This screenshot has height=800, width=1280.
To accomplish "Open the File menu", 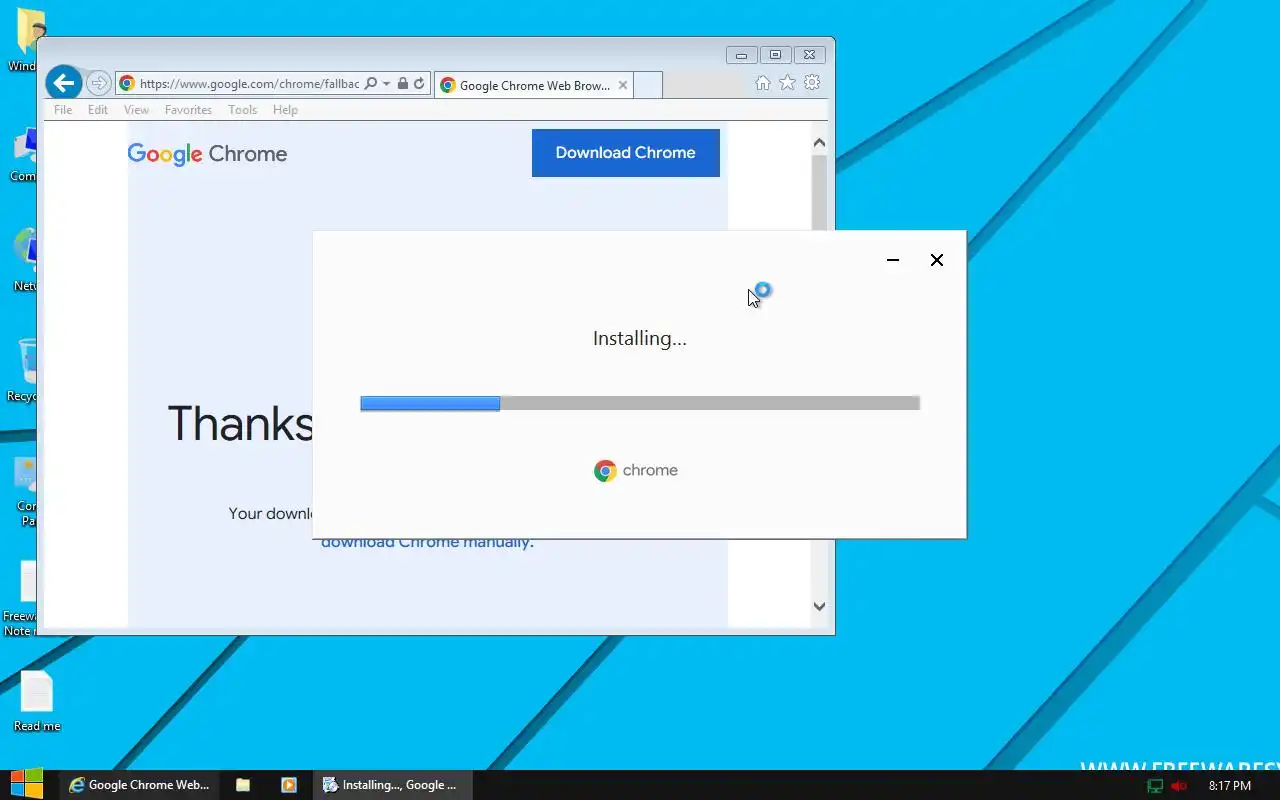I will tap(63, 110).
